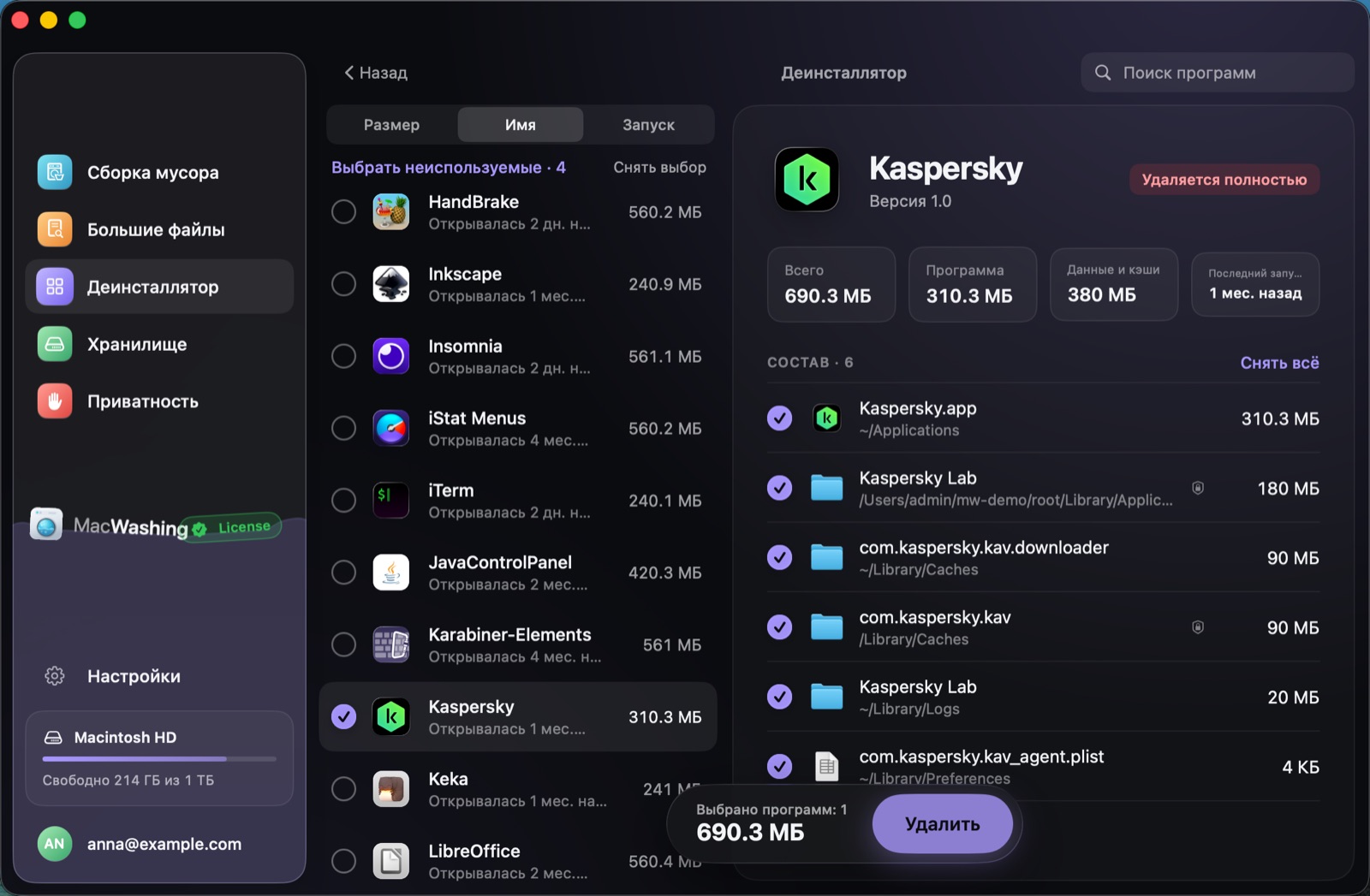This screenshot has height=896, width=1370.
Task: Uncheck the Kaspersky.app component checkbox
Action: [779, 418]
